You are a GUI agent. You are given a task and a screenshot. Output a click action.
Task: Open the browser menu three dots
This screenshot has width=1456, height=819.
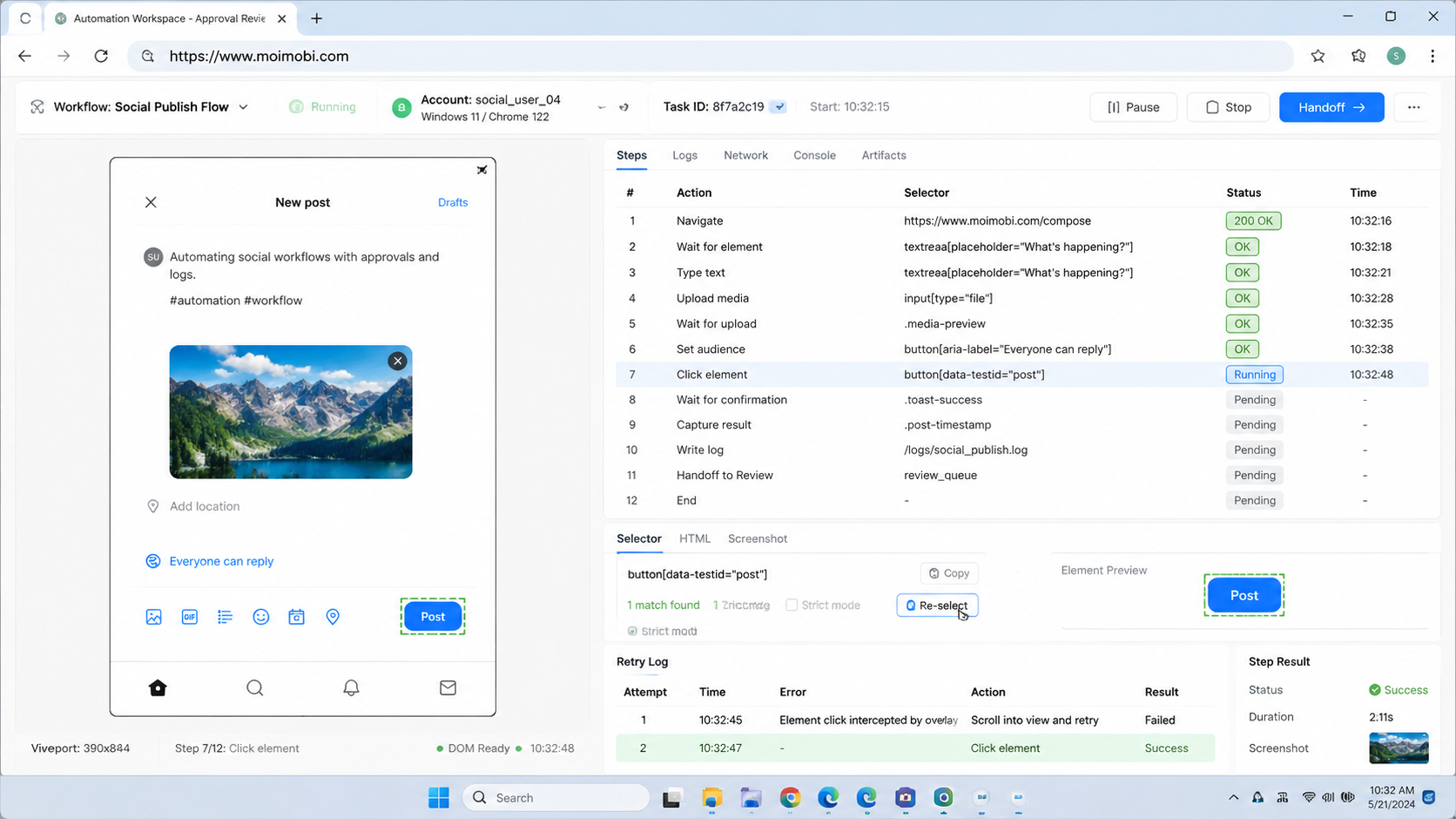click(1432, 56)
